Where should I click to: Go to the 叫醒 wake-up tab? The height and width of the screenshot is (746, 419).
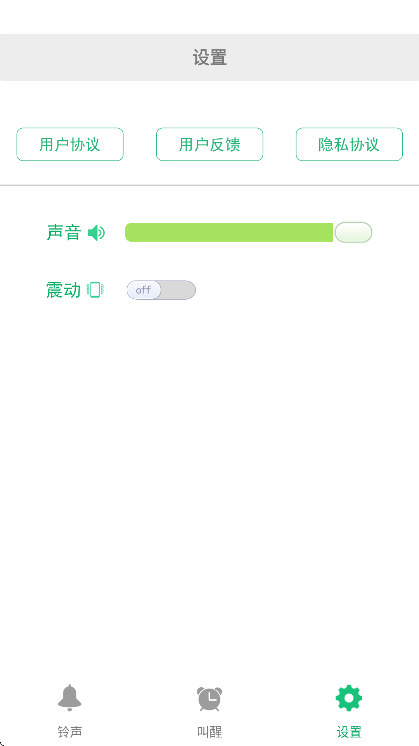[209, 731]
